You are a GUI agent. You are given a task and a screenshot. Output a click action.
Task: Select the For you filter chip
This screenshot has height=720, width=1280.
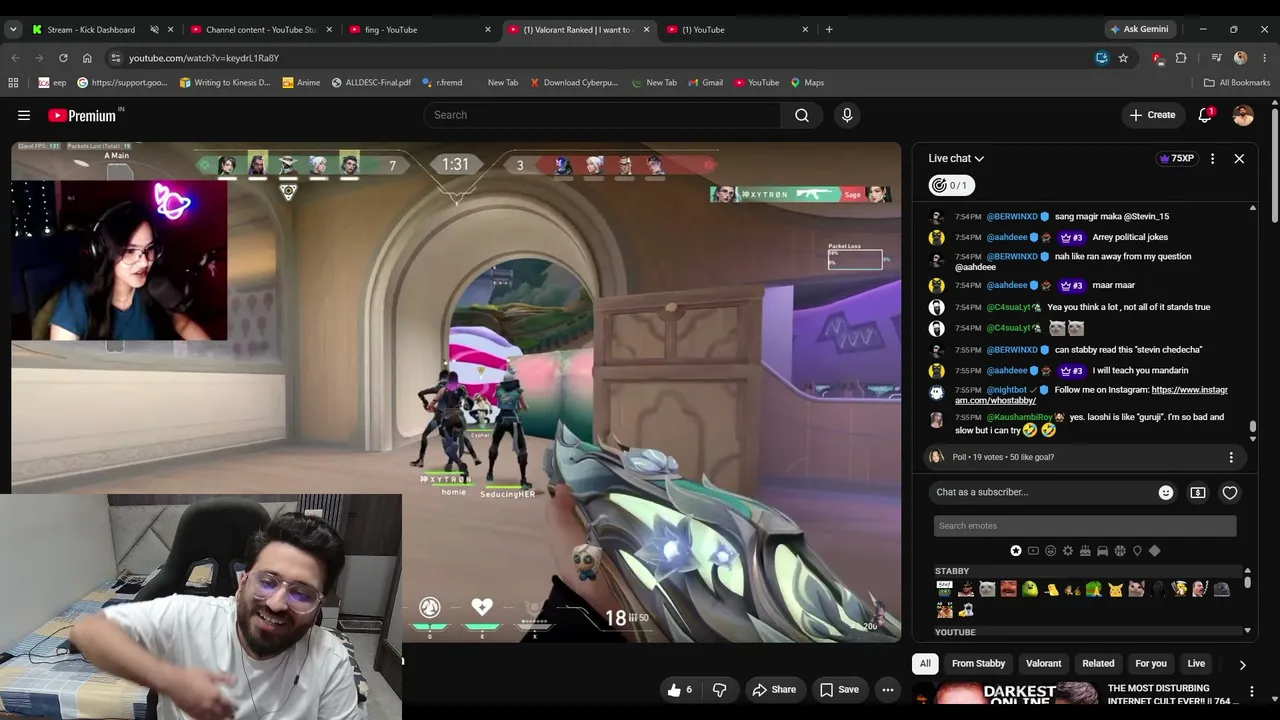1151,664
